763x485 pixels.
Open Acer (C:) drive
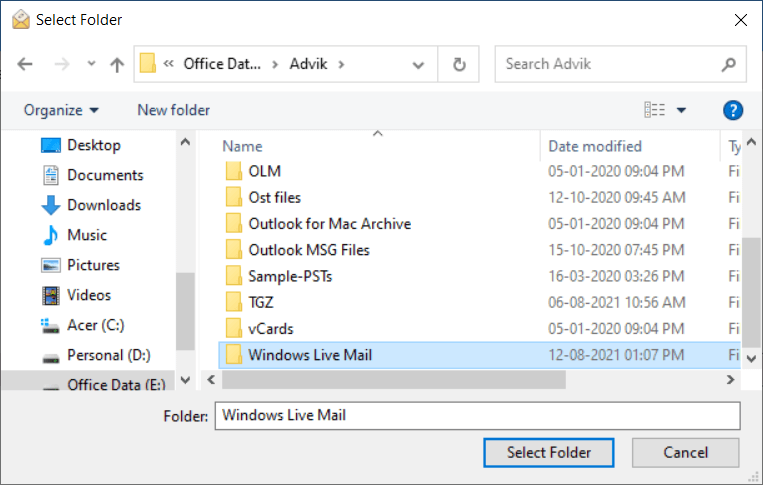pos(95,325)
